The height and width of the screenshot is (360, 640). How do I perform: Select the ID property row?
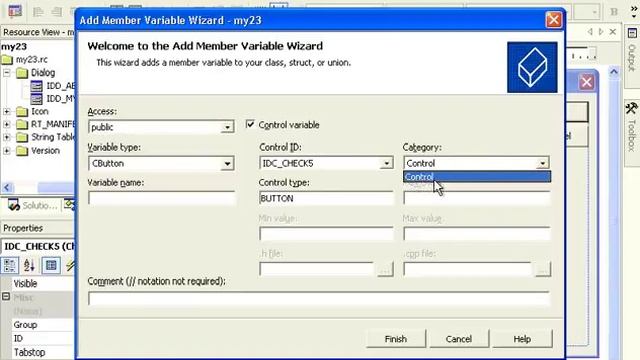(x=38, y=338)
